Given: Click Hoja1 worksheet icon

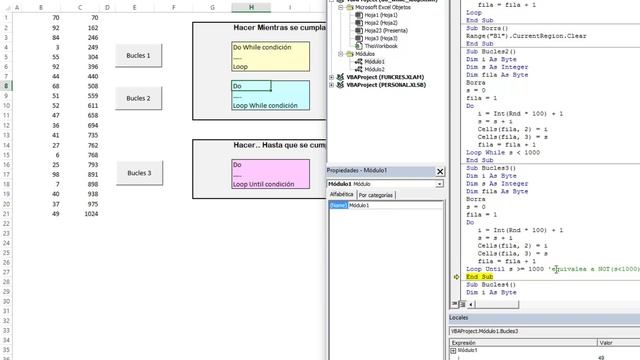Looking at the screenshot, I should pos(359,15).
